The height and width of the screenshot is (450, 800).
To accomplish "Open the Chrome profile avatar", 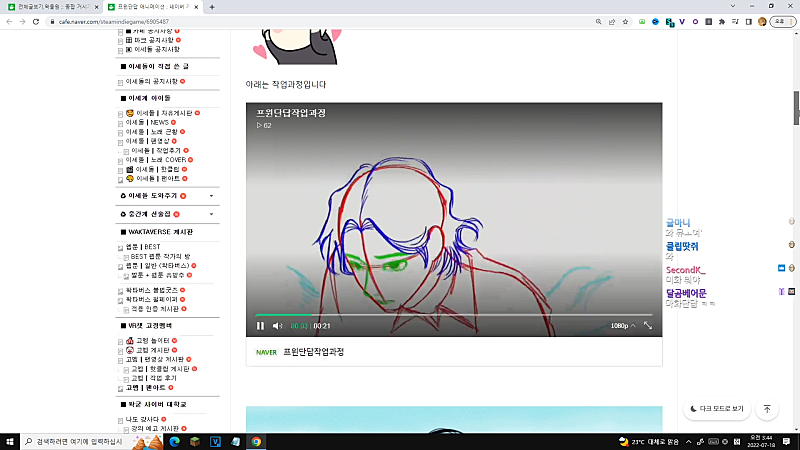I will coord(762,22).
